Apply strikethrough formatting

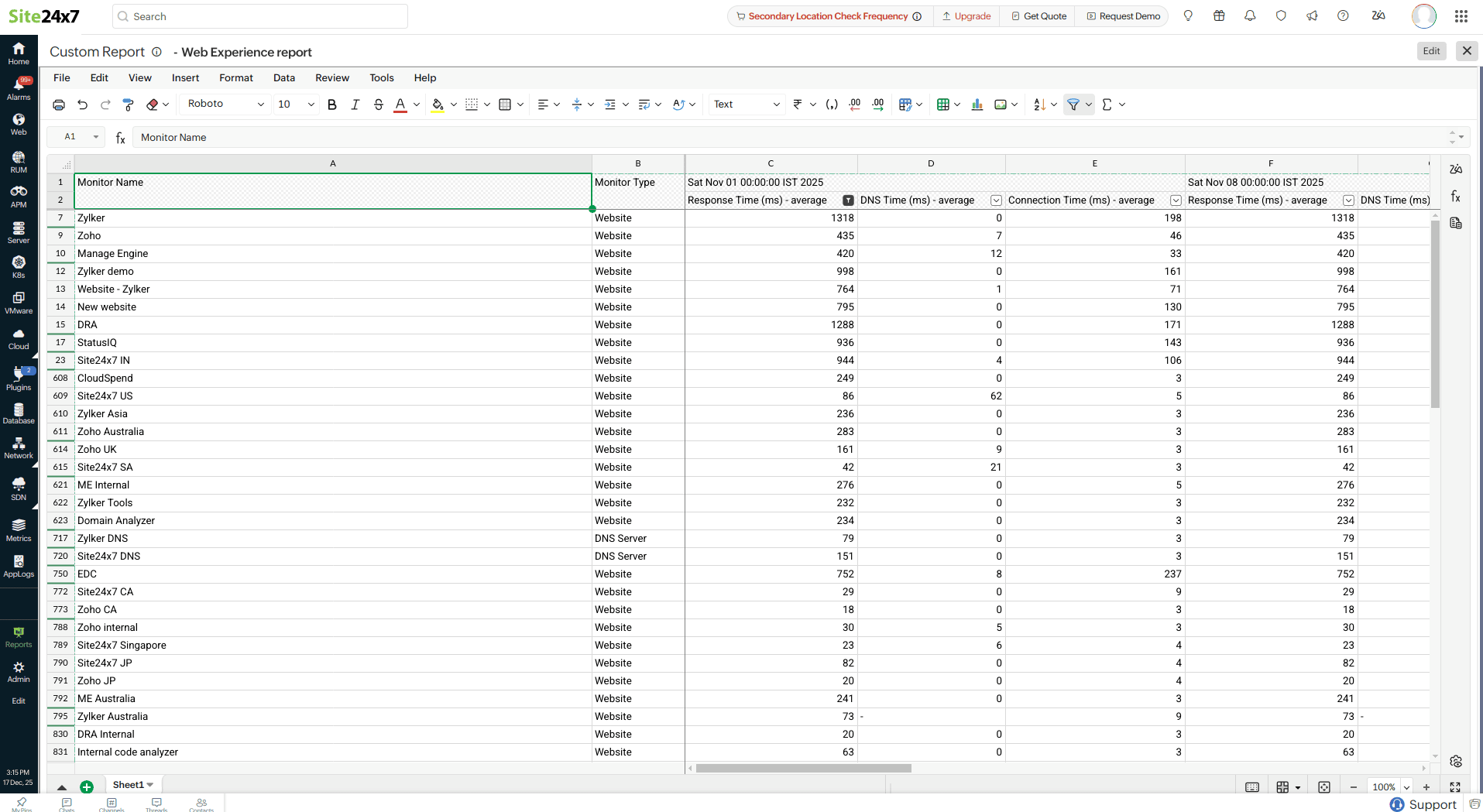pyautogui.click(x=378, y=104)
